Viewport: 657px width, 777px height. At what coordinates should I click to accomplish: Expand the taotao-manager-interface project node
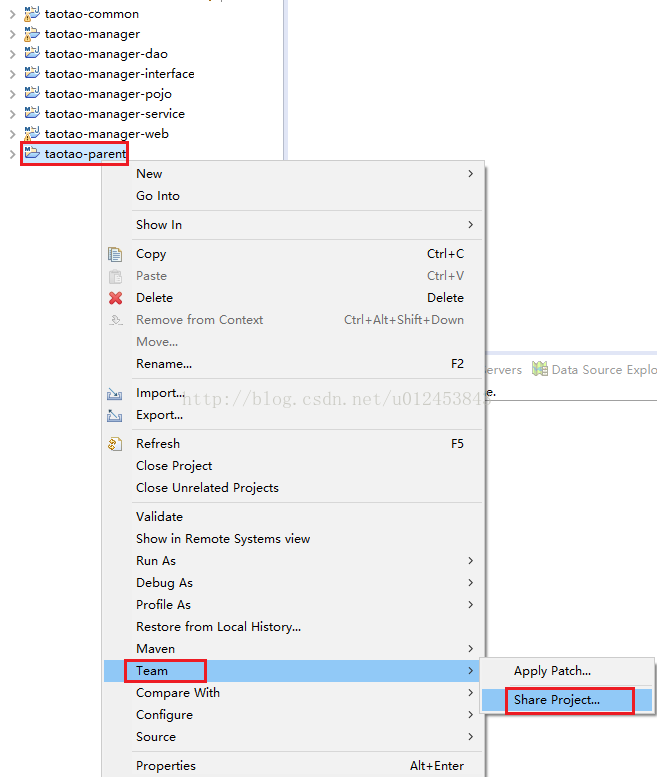(x=12, y=74)
